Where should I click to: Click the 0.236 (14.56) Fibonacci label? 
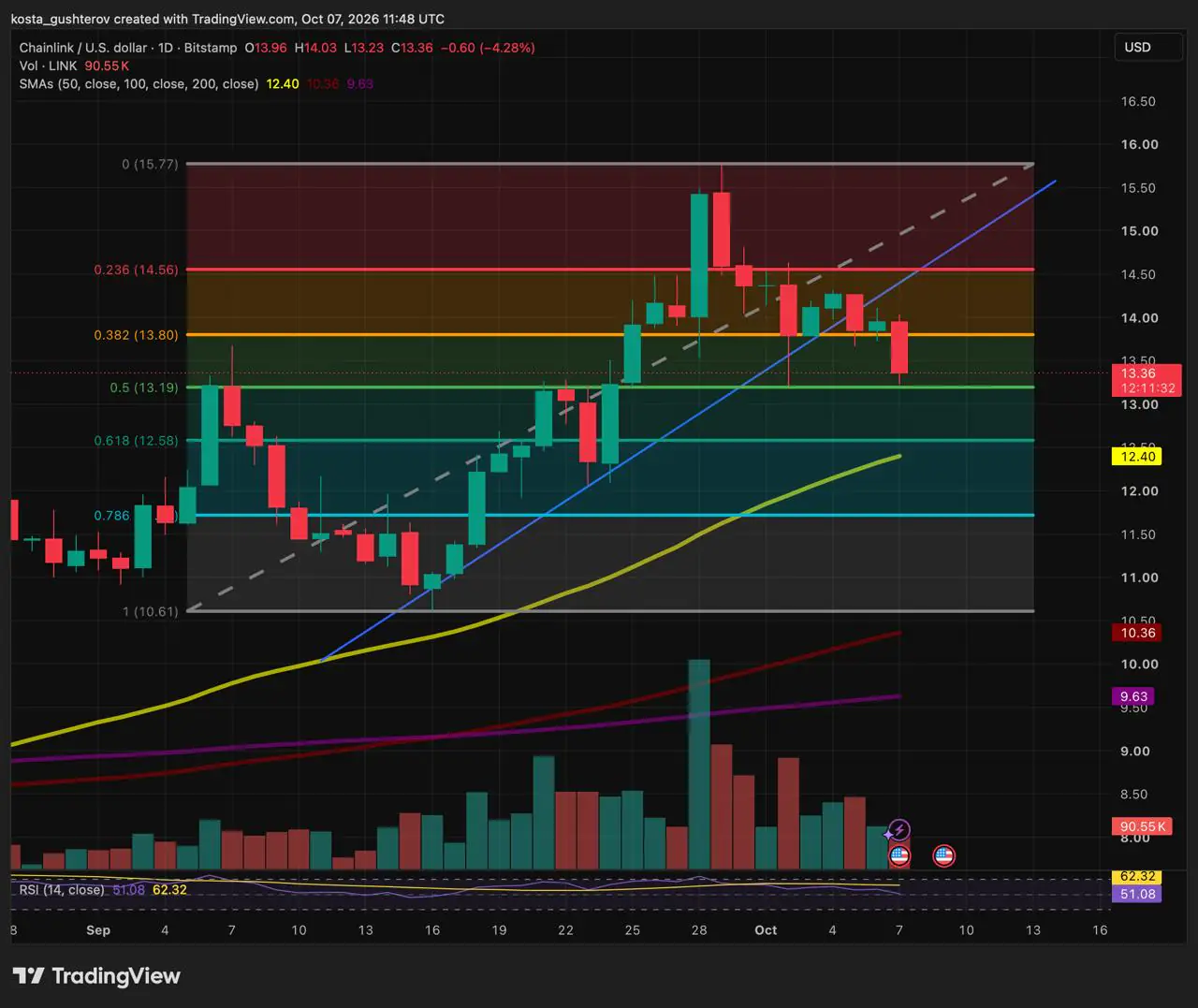click(x=136, y=270)
